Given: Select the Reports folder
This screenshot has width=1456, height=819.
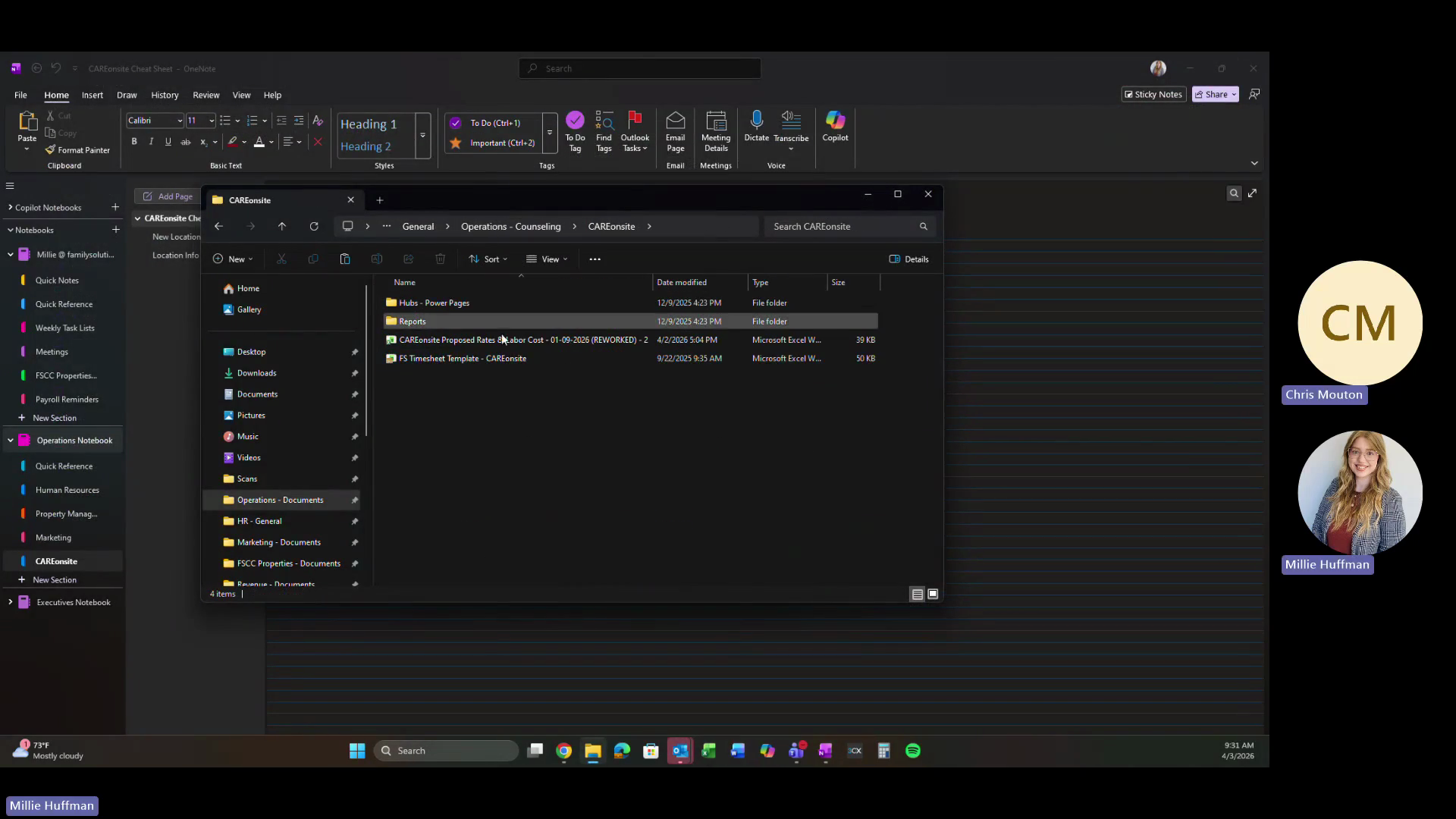Looking at the screenshot, I should 631,321.
